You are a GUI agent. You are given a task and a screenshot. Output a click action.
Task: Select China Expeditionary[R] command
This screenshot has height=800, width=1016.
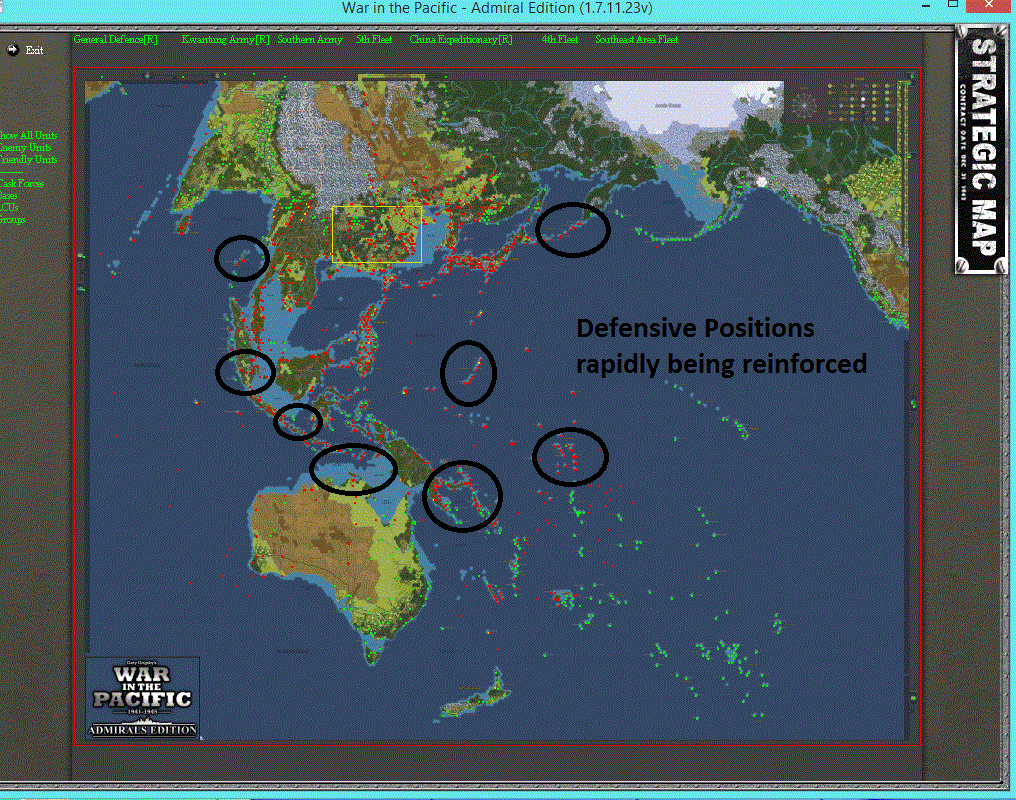[461, 40]
